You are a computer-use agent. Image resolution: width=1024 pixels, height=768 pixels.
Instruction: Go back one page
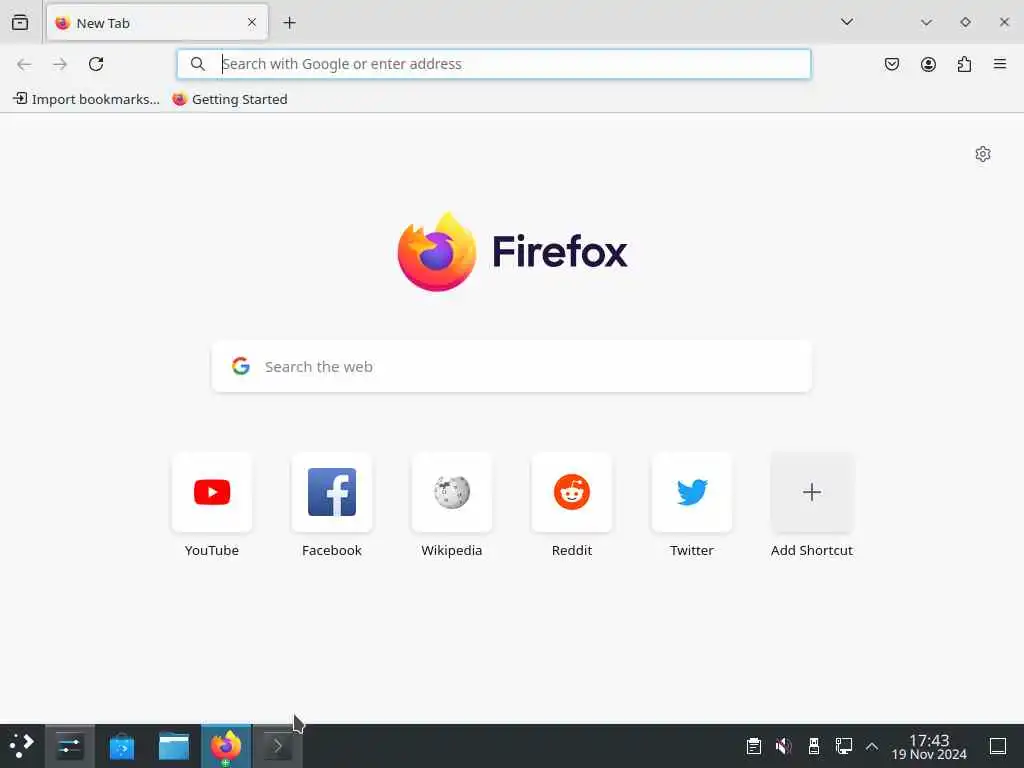point(24,64)
